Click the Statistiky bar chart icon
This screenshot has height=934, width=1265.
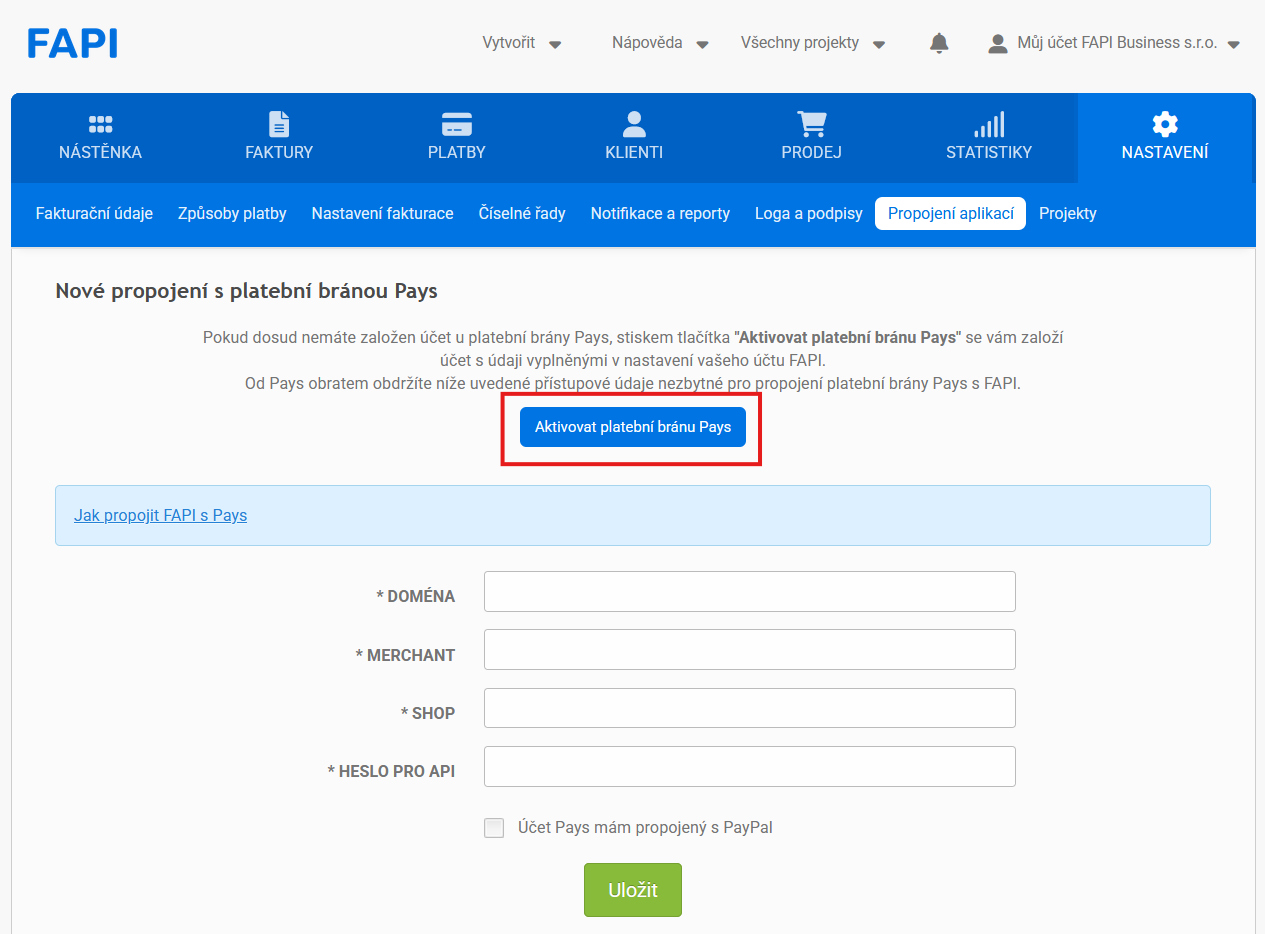click(x=989, y=124)
